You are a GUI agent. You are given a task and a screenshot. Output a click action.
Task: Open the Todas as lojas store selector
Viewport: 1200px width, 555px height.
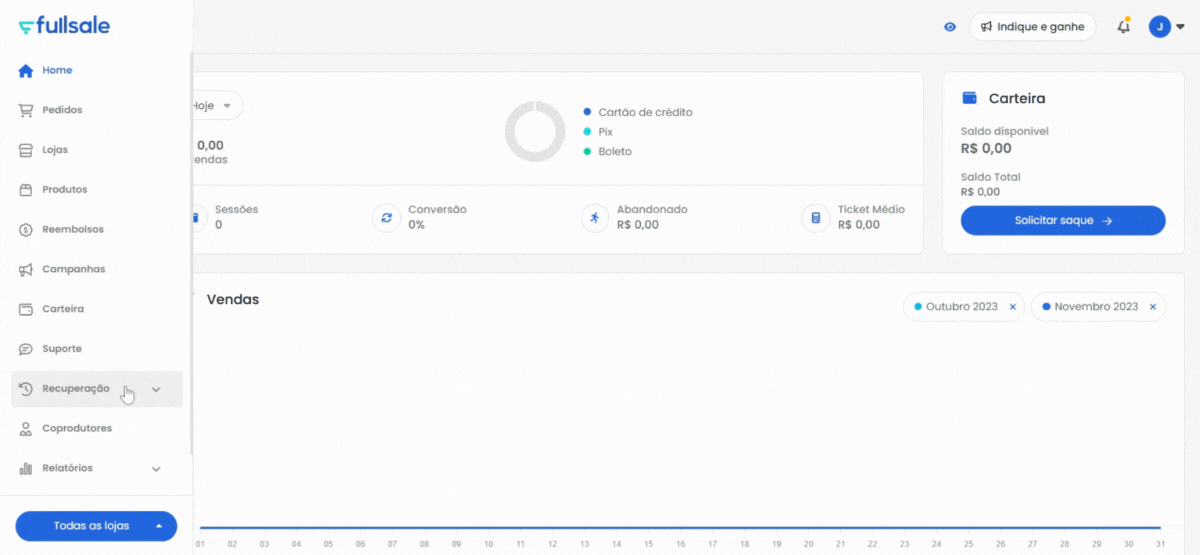pos(96,526)
